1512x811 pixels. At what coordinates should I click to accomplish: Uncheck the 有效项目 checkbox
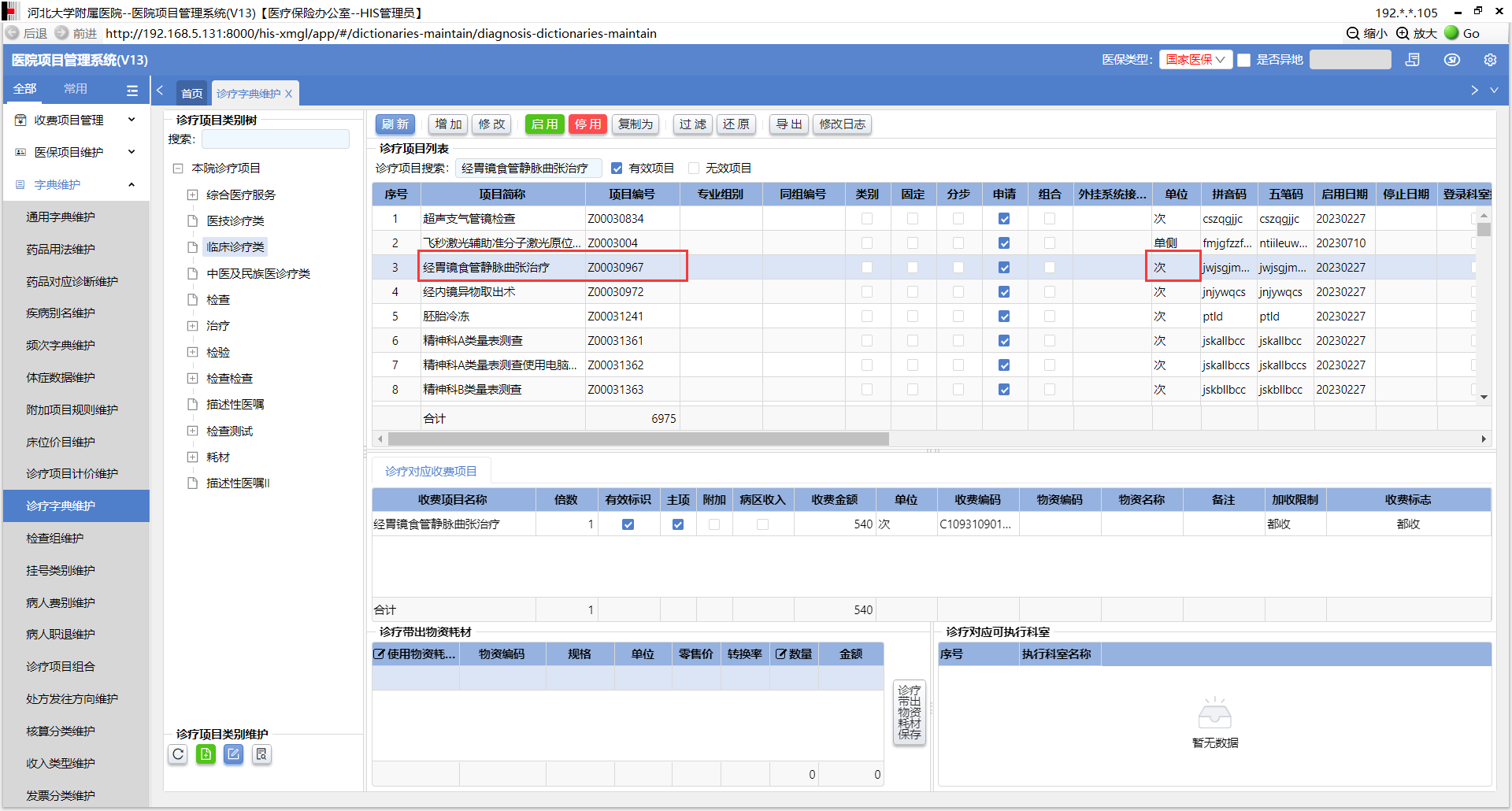point(617,168)
